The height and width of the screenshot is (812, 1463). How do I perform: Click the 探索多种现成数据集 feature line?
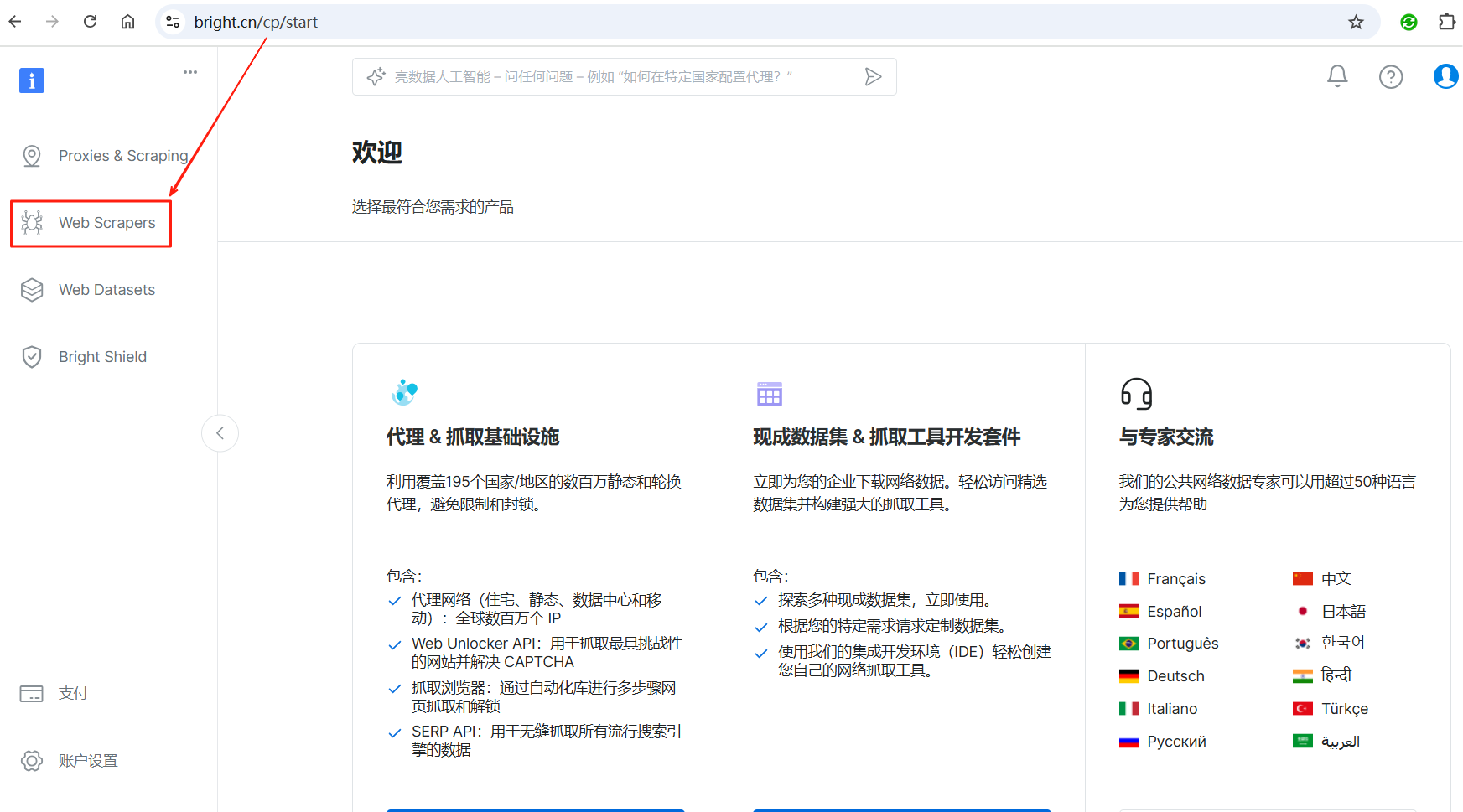coord(886,600)
